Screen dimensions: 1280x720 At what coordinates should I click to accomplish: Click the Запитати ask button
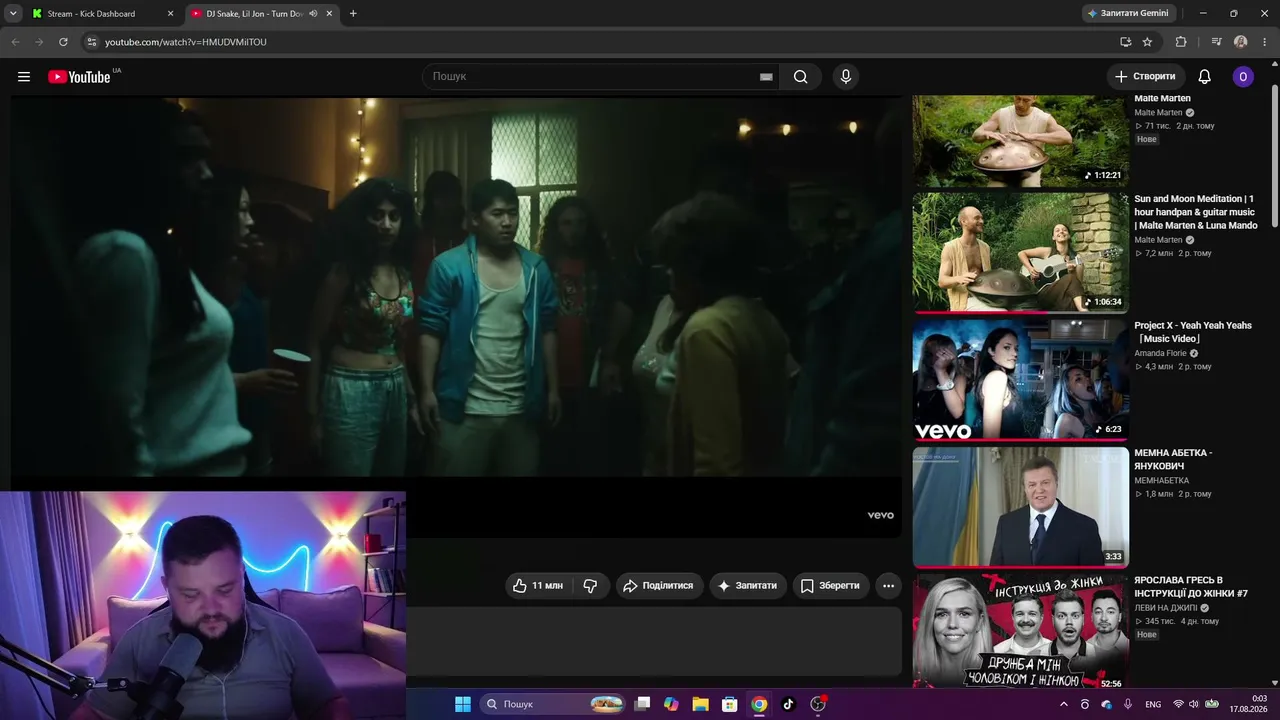point(746,586)
